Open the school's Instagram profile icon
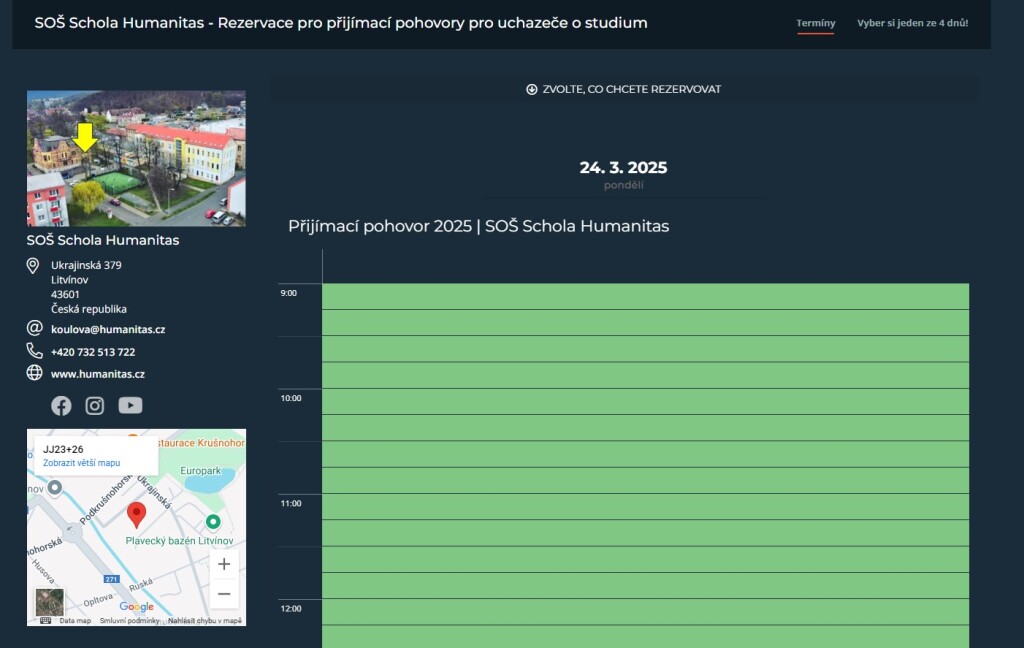 point(95,405)
